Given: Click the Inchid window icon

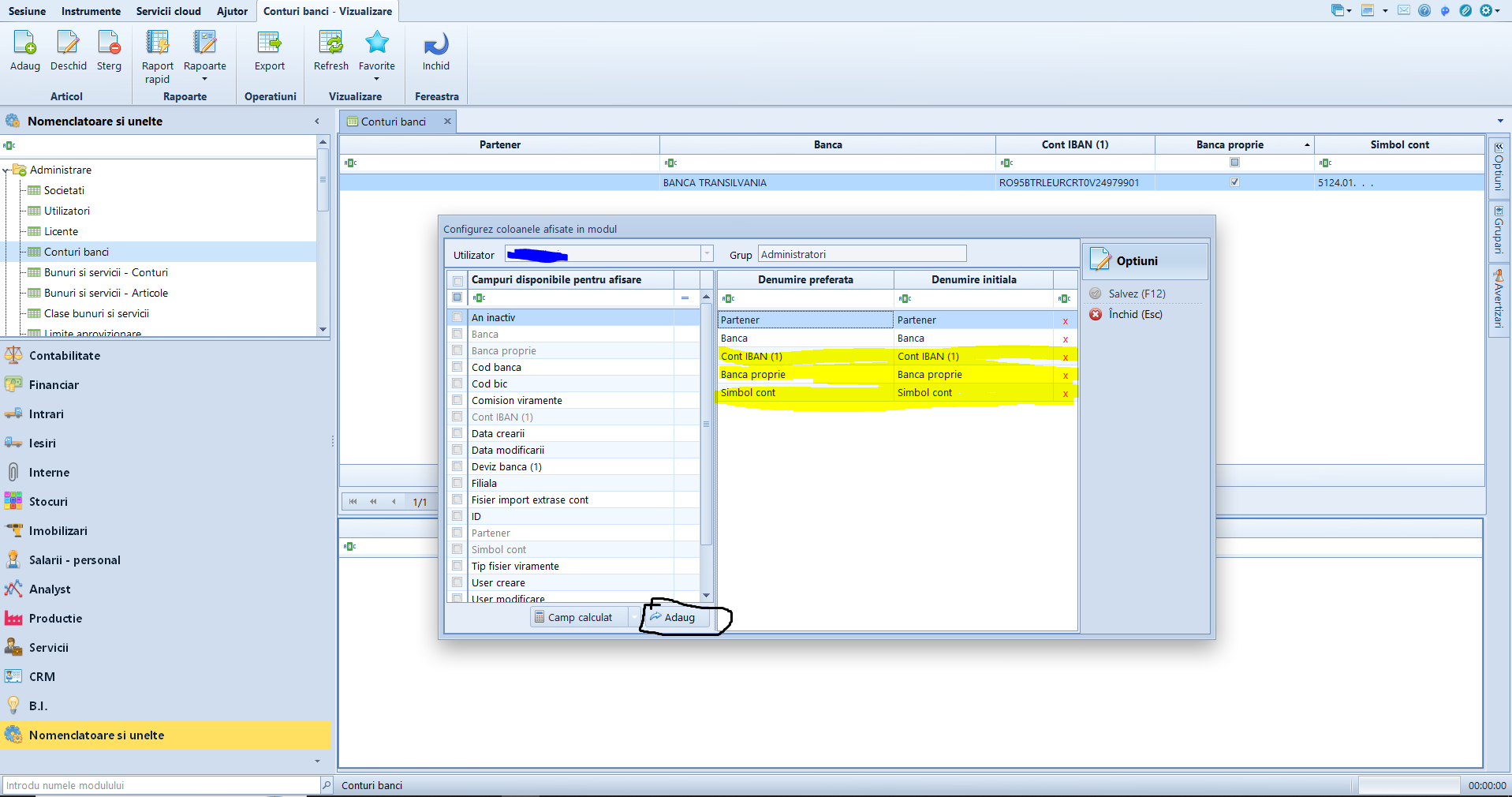Looking at the screenshot, I should pyautogui.click(x=435, y=43).
